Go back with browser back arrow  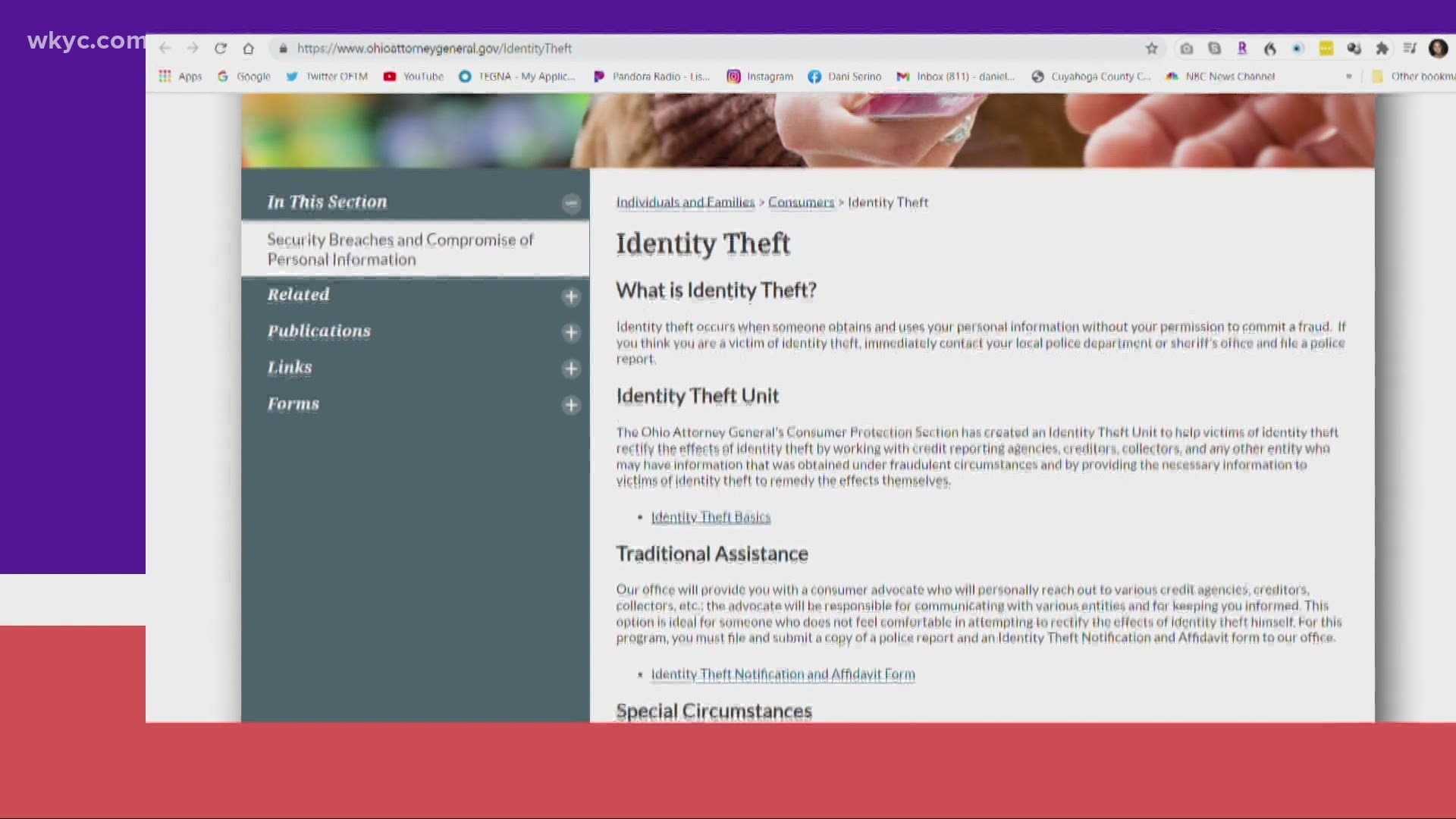[165, 49]
